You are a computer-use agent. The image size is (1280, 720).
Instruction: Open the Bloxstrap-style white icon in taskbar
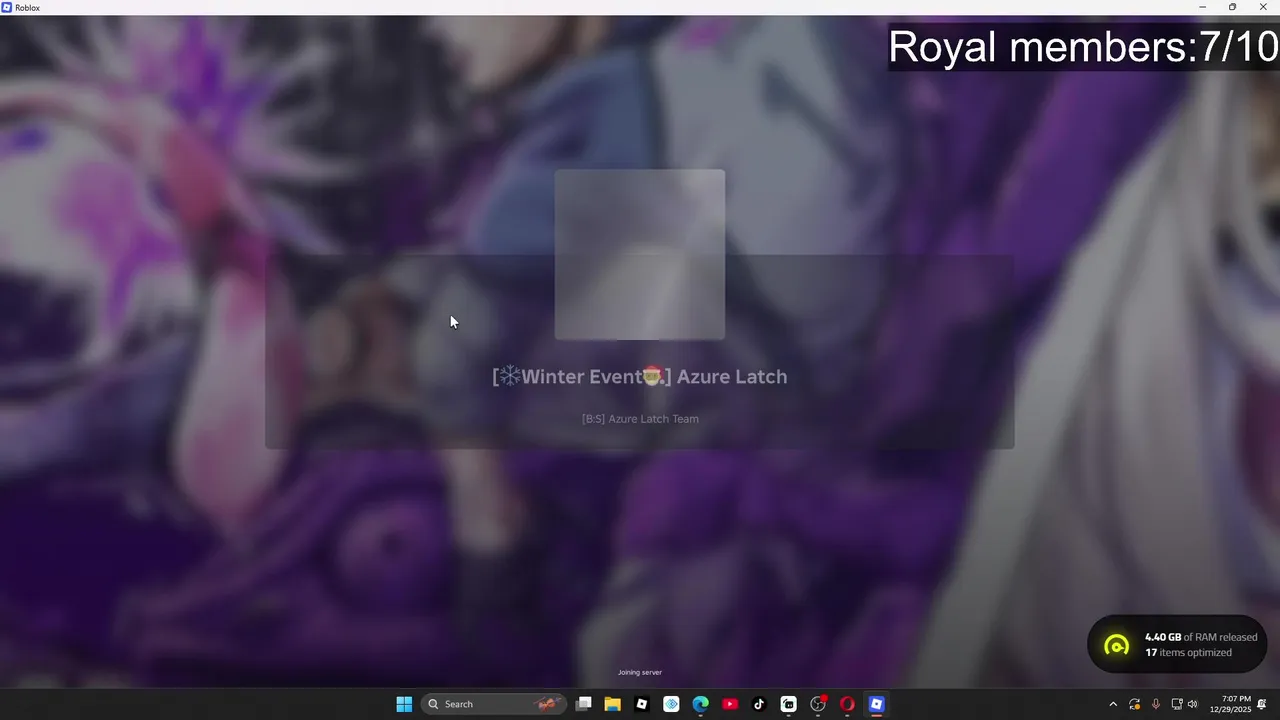pyautogui.click(x=788, y=704)
